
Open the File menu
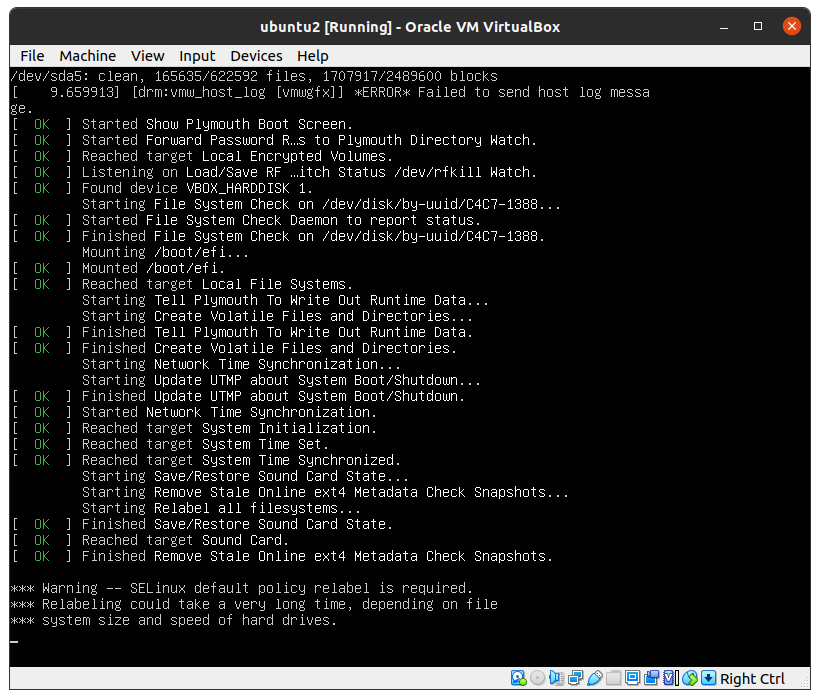tap(32, 56)
